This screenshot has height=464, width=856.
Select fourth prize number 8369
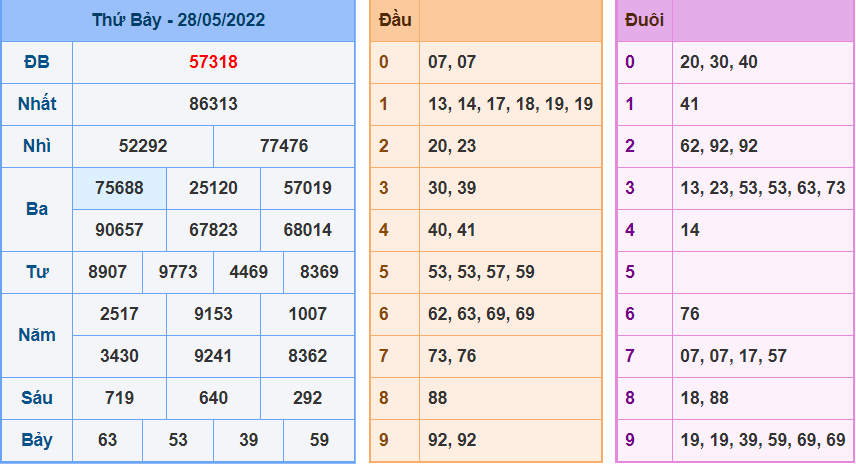point(319,272)
